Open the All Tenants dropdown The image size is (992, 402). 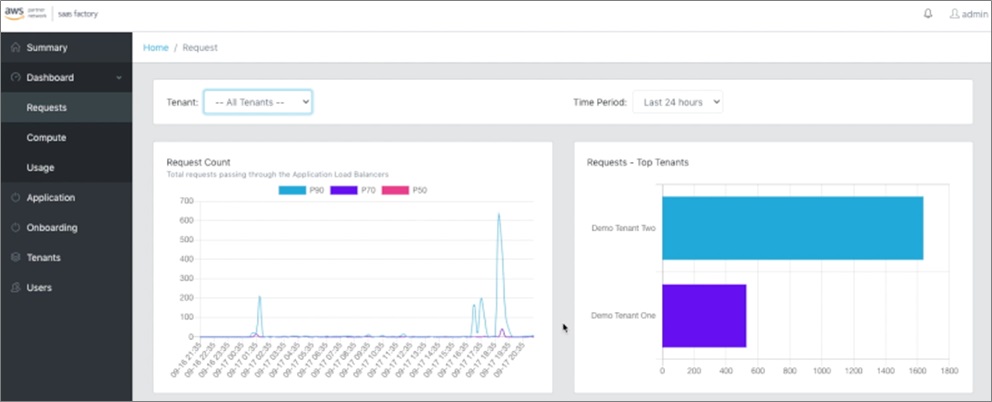click(257, 102)
